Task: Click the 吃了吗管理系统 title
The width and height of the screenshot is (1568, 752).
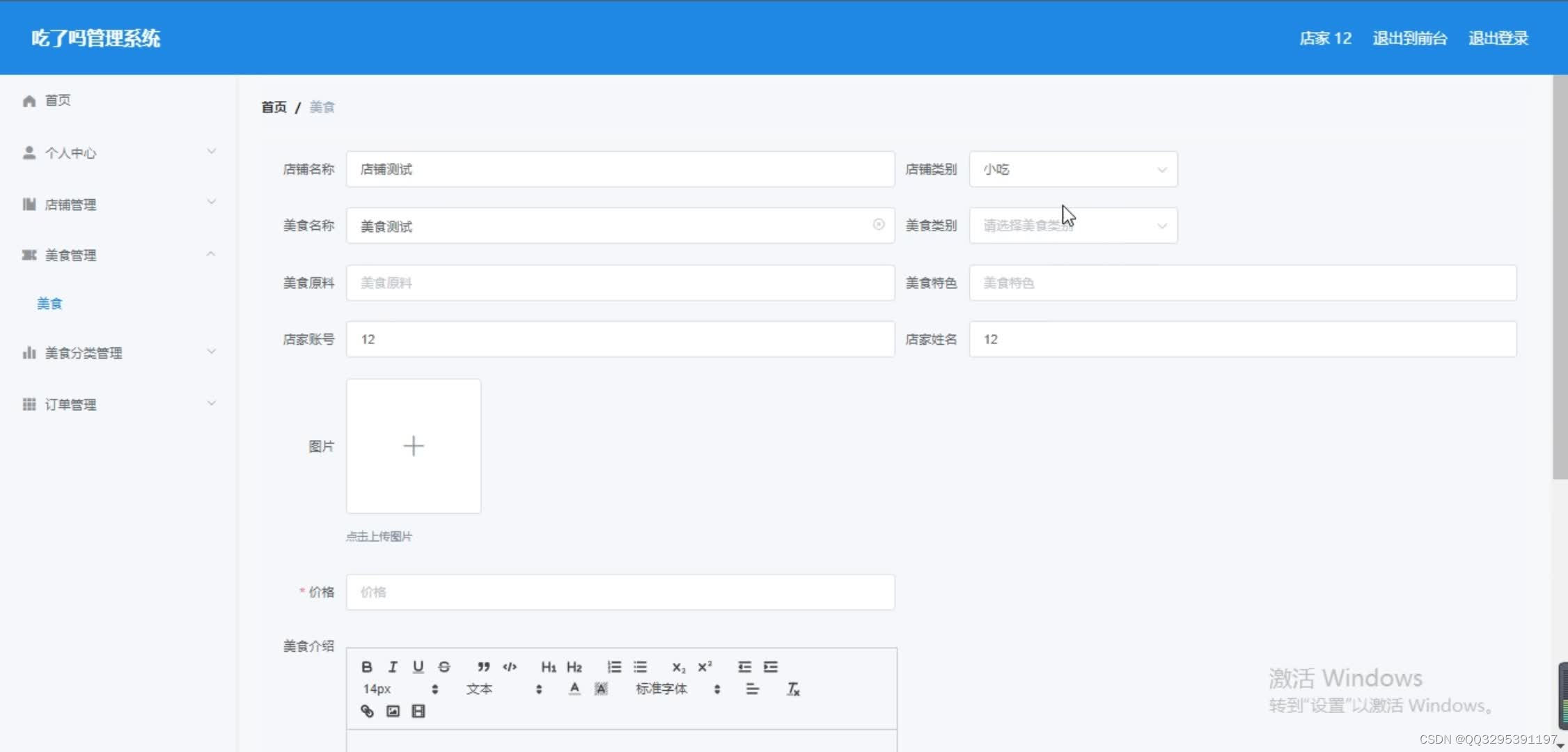Action: pos(96,38)
